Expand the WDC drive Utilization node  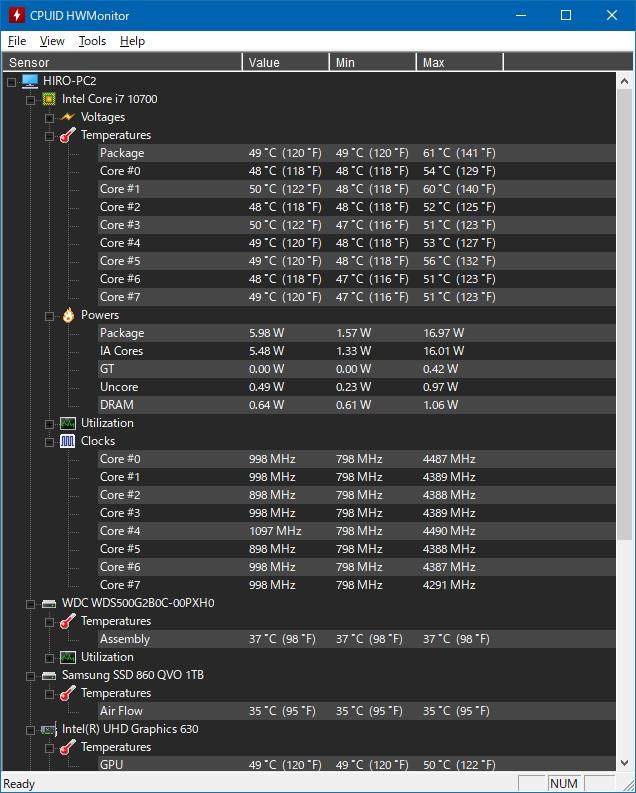click(x=49, y=658)
